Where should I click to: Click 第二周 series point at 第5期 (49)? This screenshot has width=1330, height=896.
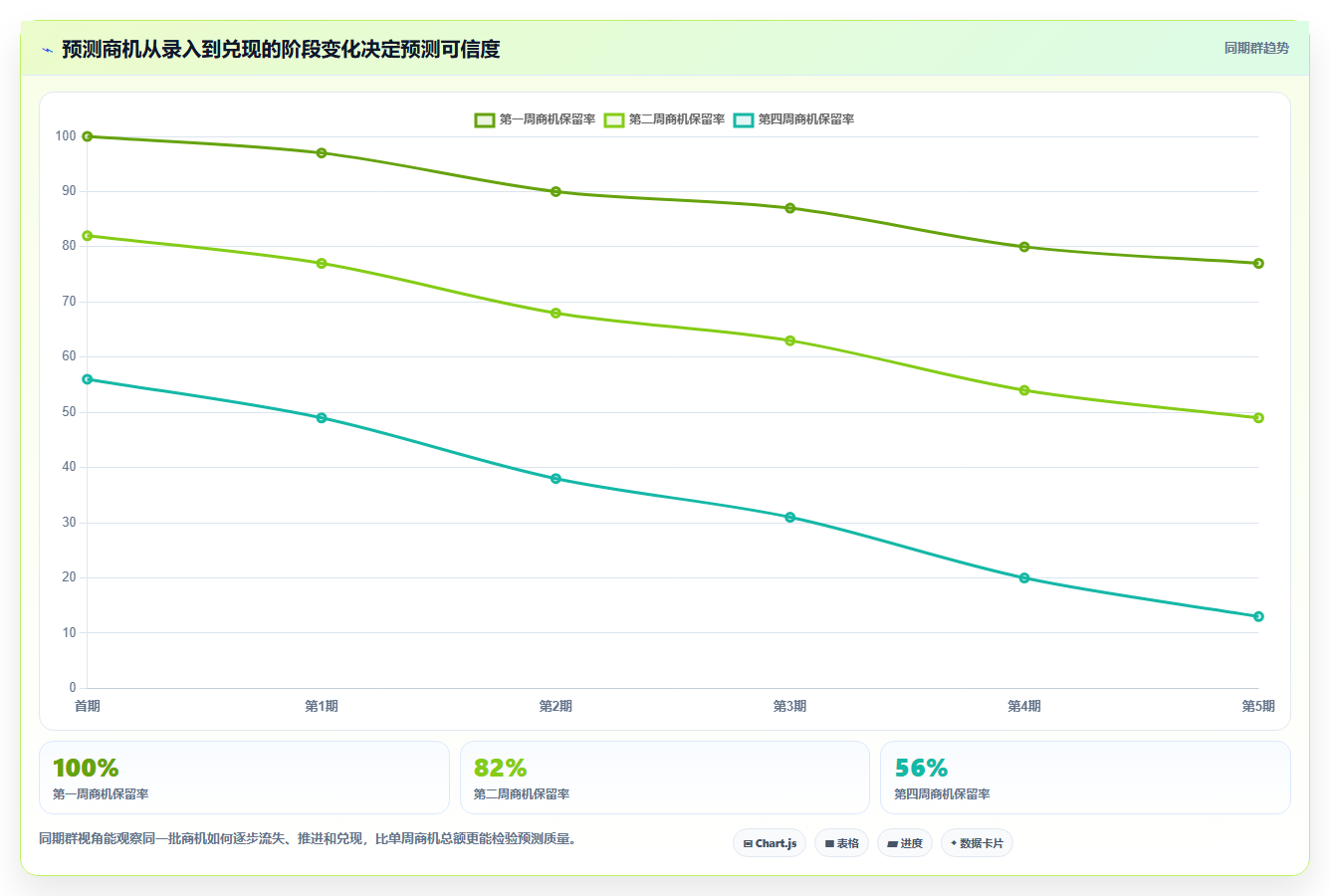(x=1258, y=418)
